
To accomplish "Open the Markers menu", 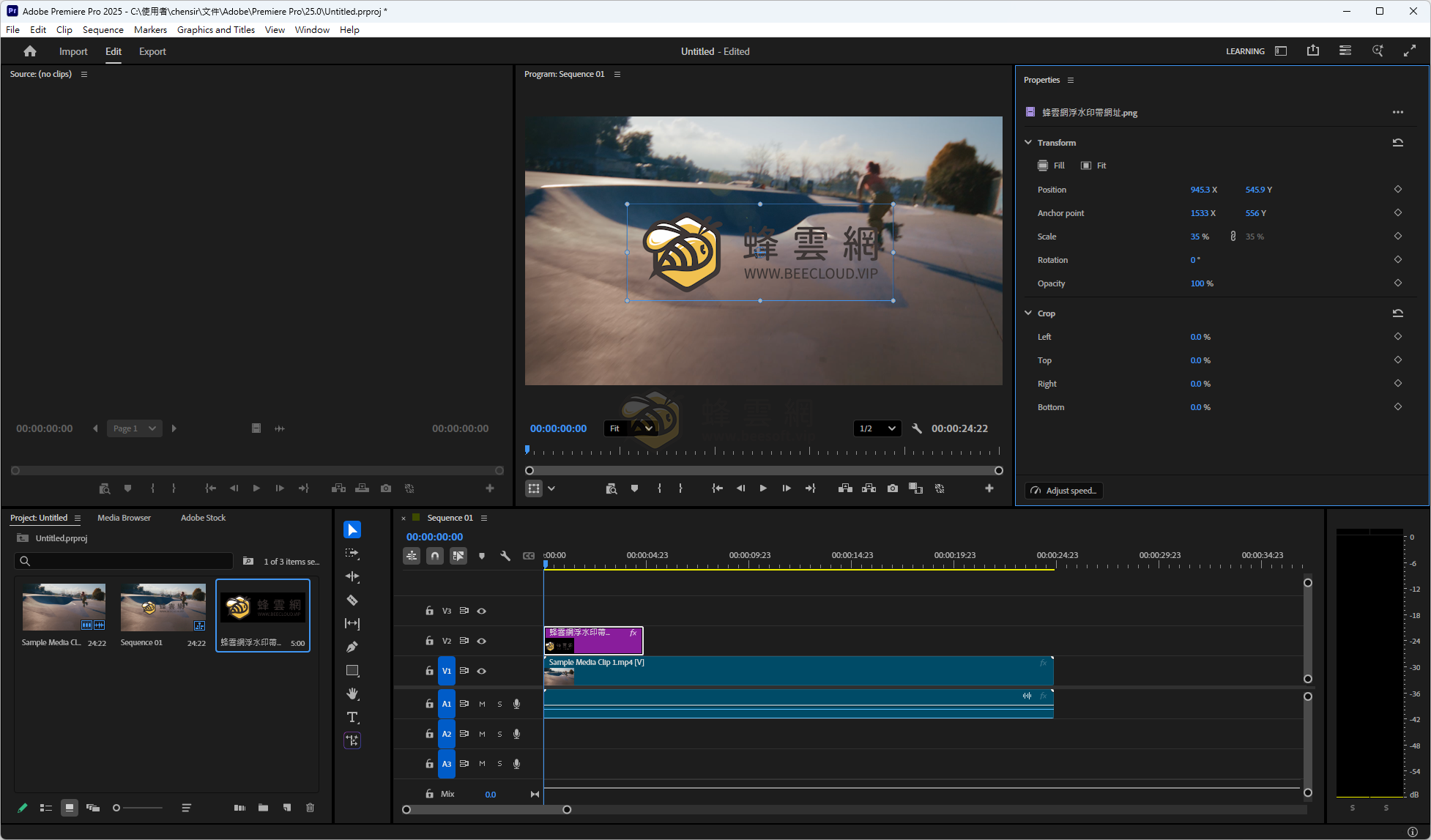I will (150, 30).
